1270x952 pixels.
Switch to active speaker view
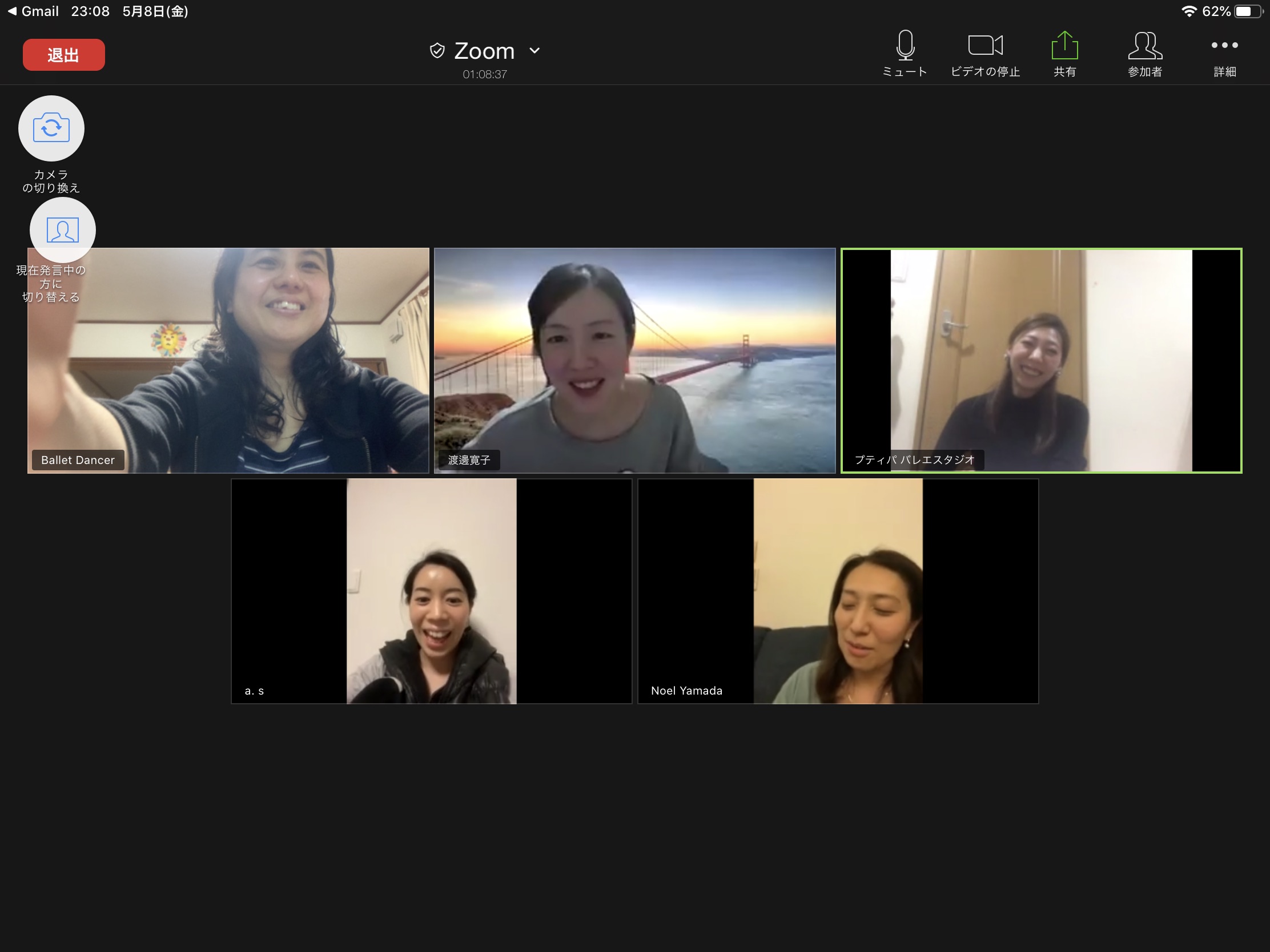pyautogui.click(x=63, y=230)
